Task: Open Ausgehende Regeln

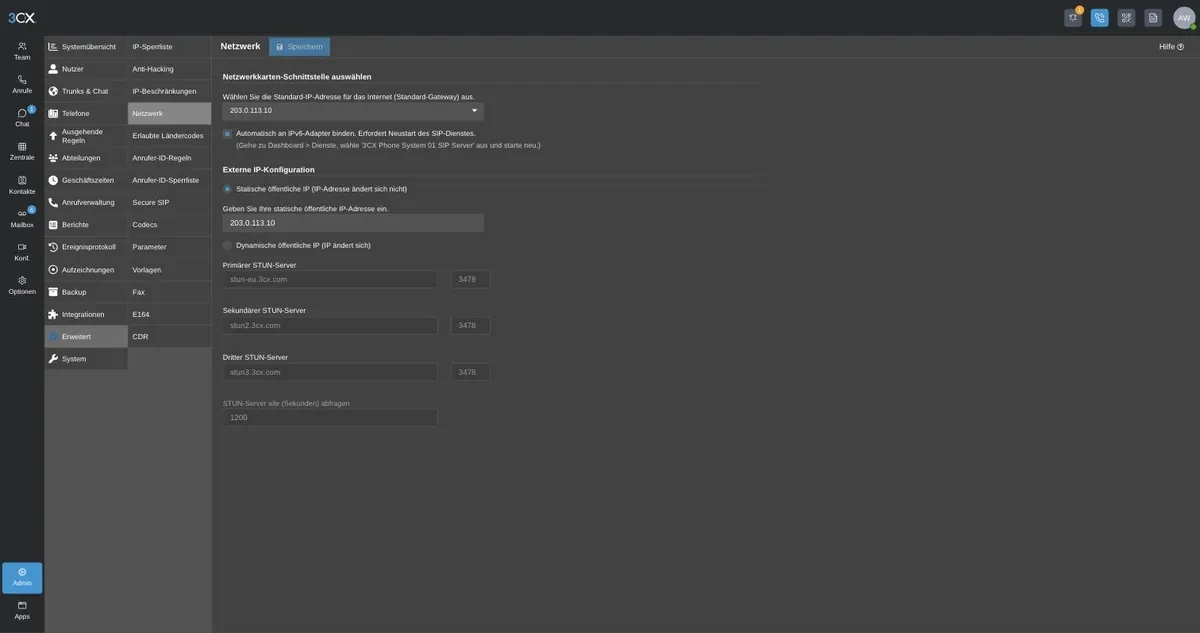Action: [x=86, y=136]
